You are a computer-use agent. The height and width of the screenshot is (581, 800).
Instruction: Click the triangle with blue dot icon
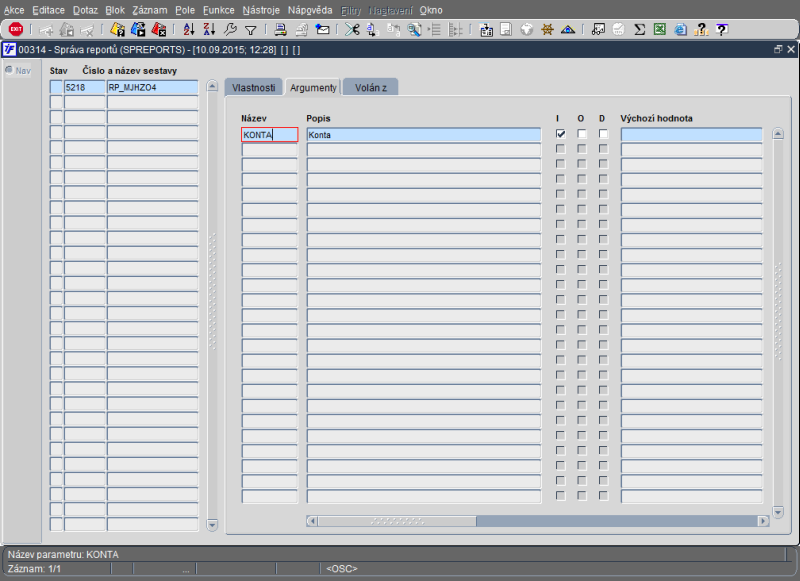568,30
